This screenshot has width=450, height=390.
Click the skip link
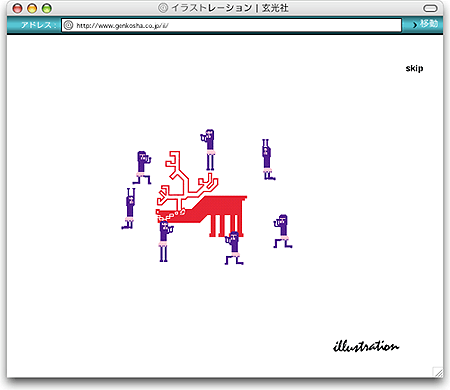point(414,68)
